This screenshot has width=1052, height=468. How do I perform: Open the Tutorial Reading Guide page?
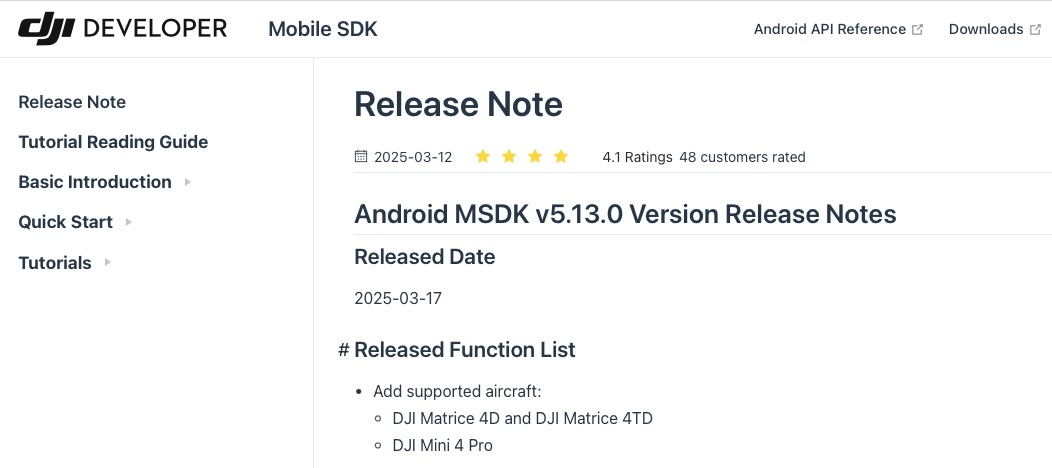click(x=113, y=142)
